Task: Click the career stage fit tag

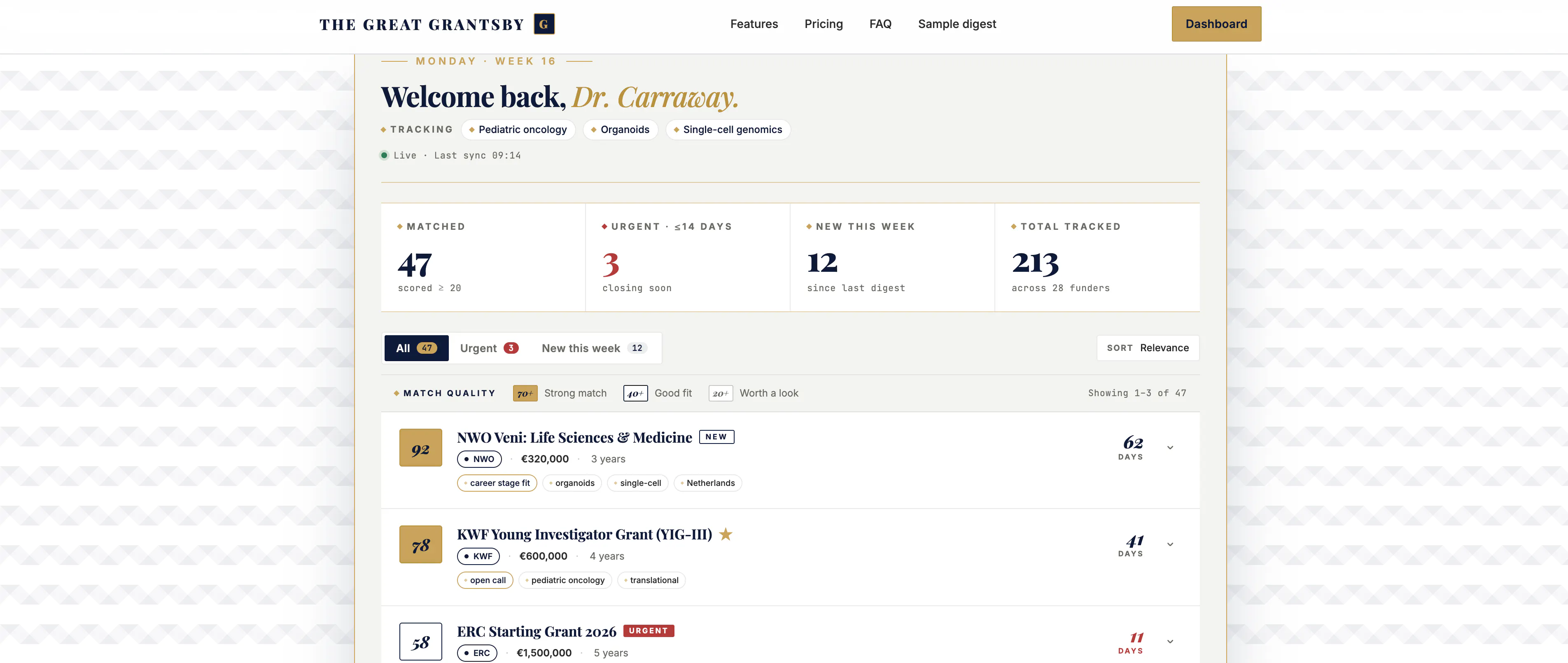Action: [497, 483]
